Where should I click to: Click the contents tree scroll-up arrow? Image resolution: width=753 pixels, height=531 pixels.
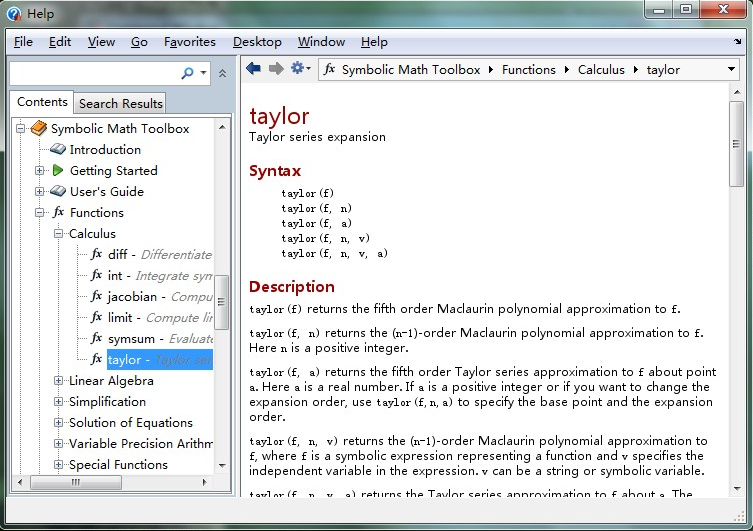click(222, 127)
